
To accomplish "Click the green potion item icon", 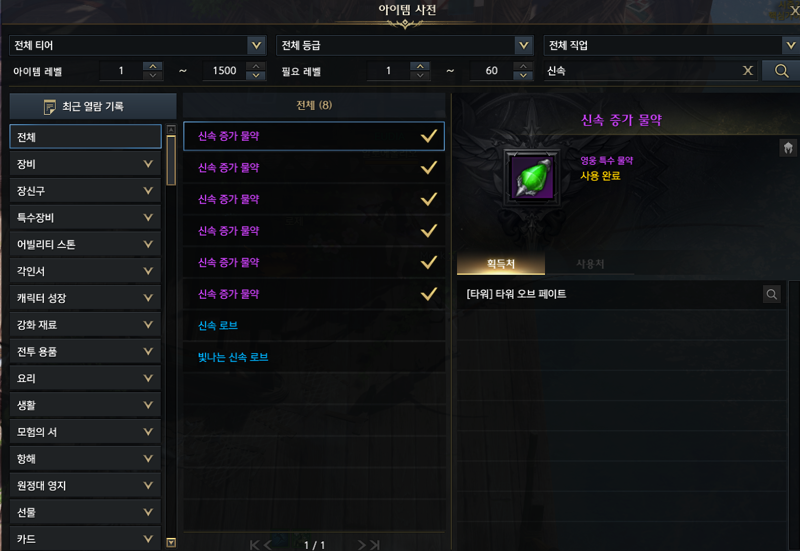I will pyautogui.click(x=532, y=178).
